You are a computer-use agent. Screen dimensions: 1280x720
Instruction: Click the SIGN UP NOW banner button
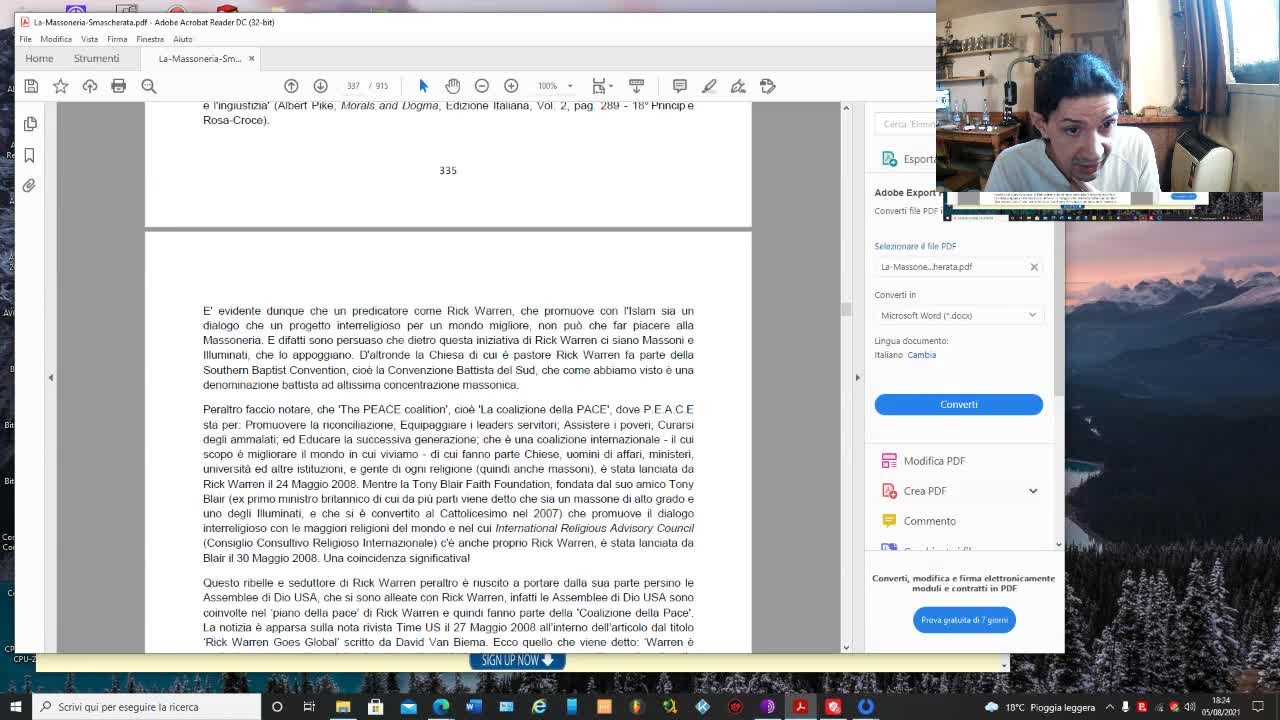[x=517, y=661]
